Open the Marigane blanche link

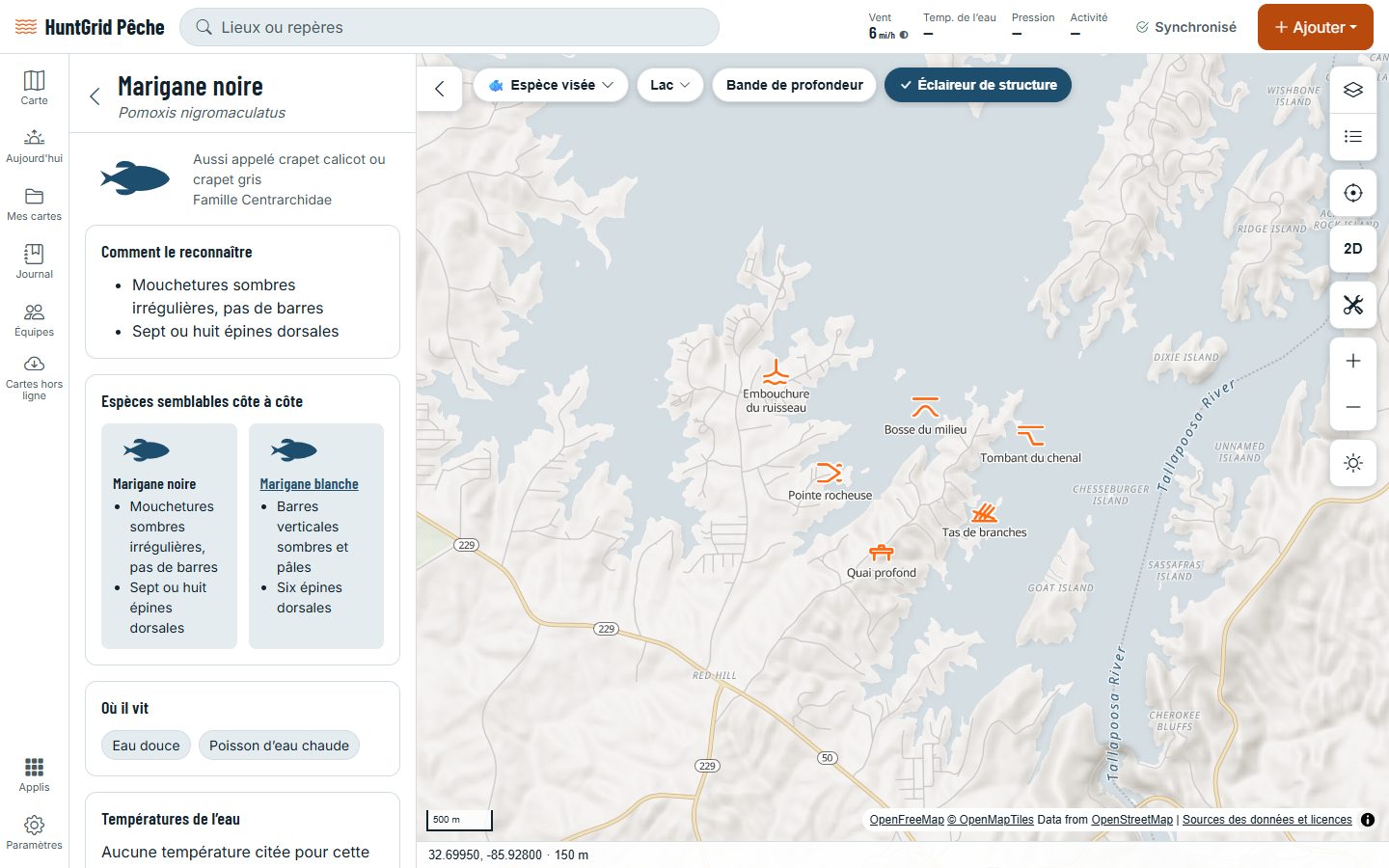pos(309,484)
